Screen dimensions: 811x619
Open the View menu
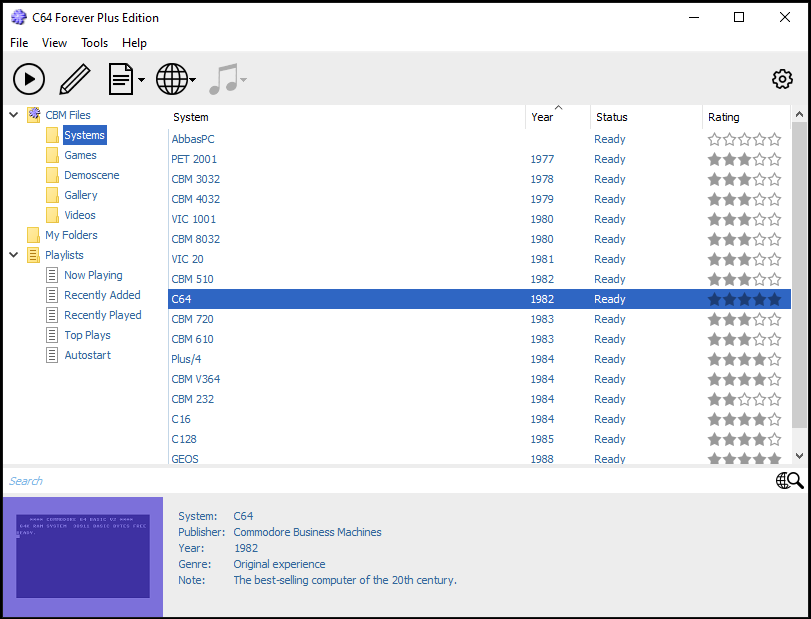(54, 43)
